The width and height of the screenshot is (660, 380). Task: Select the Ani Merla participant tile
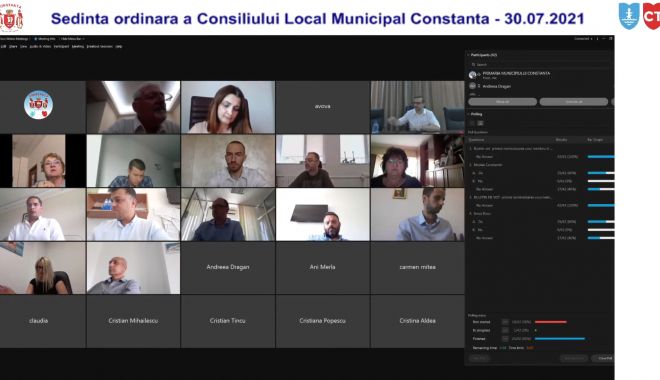tap(322, 268)
